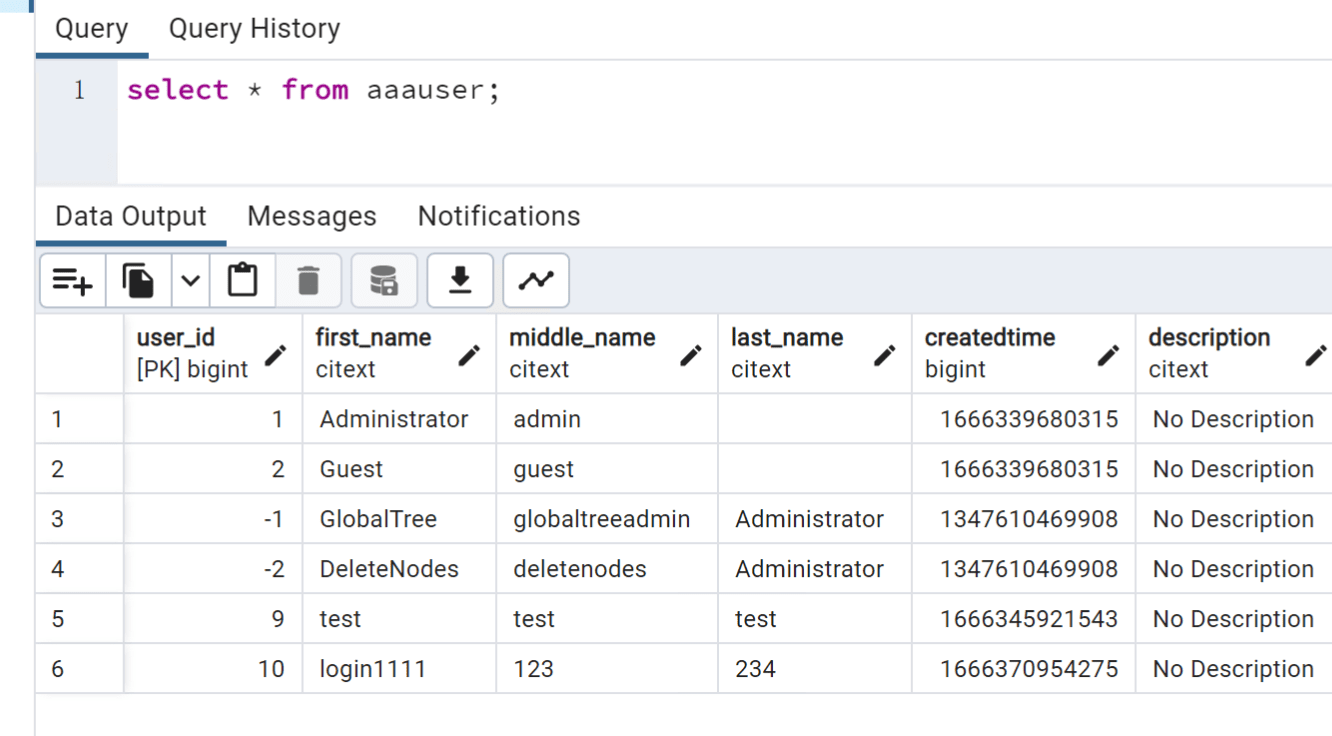Click the Save data changes icon

click(384, 281)
